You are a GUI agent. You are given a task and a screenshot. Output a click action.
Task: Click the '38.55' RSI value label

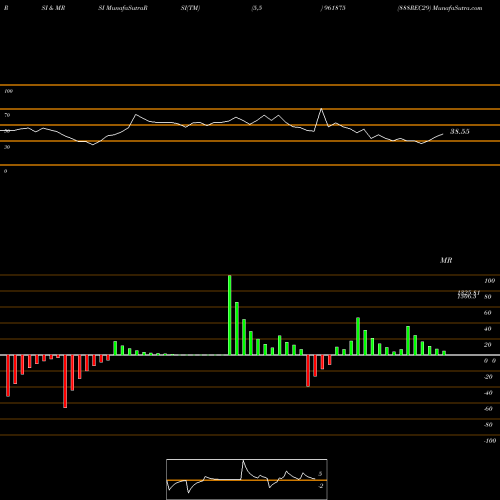(x=460, y=131)
